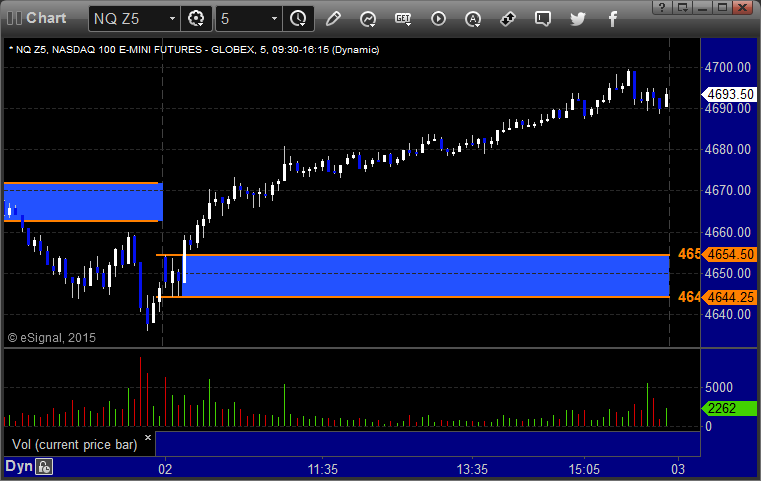Click the 11:35 time axis label
The width and height of the screenshot is (761, 481).
323,469
